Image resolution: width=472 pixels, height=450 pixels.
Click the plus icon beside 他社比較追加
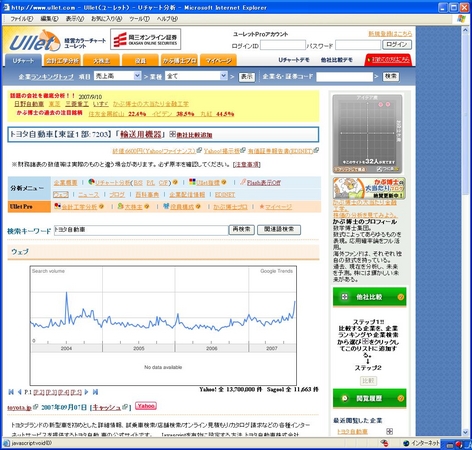[x=172, y=134]
